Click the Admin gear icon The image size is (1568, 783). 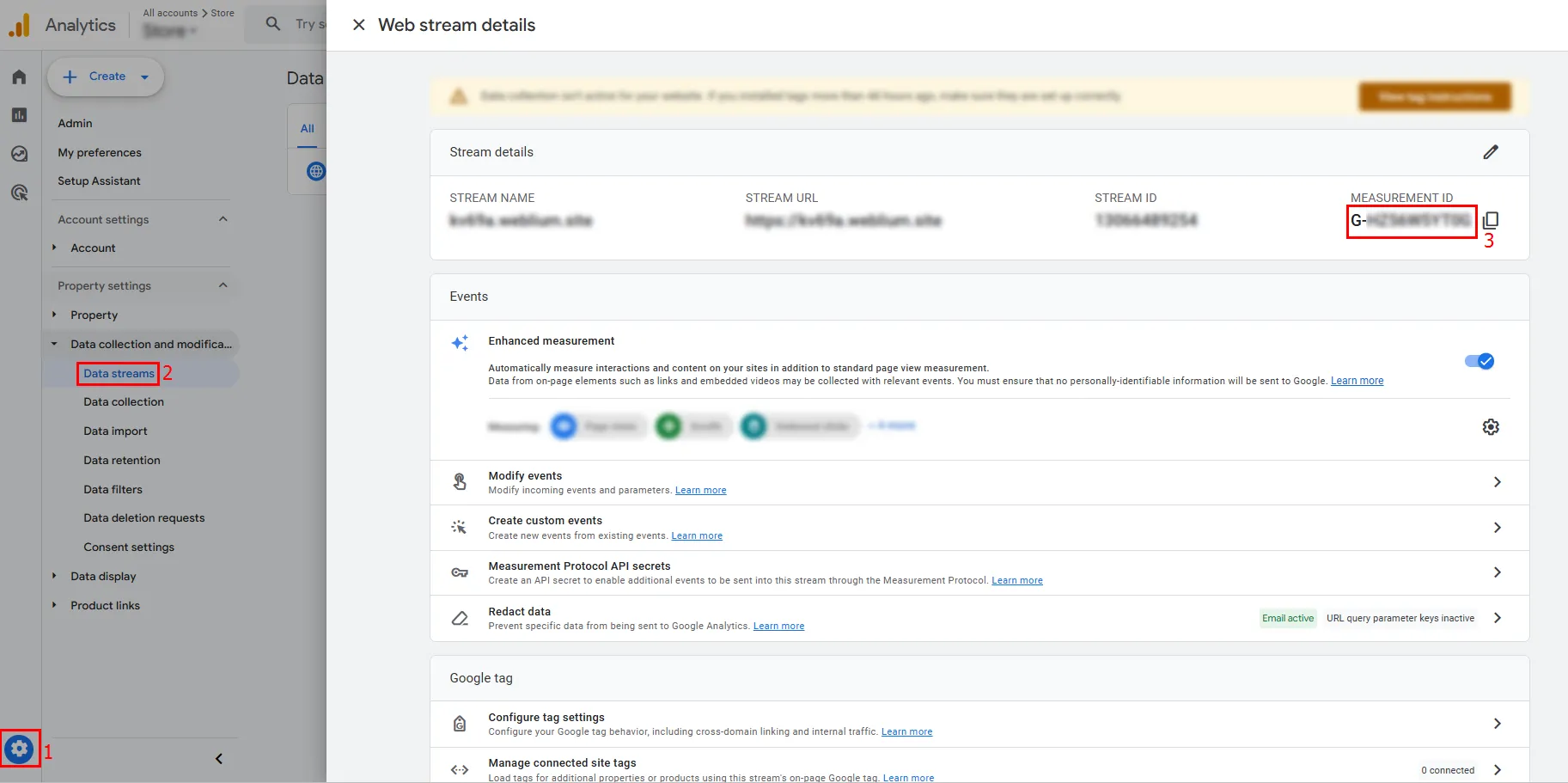pos(19,749)
